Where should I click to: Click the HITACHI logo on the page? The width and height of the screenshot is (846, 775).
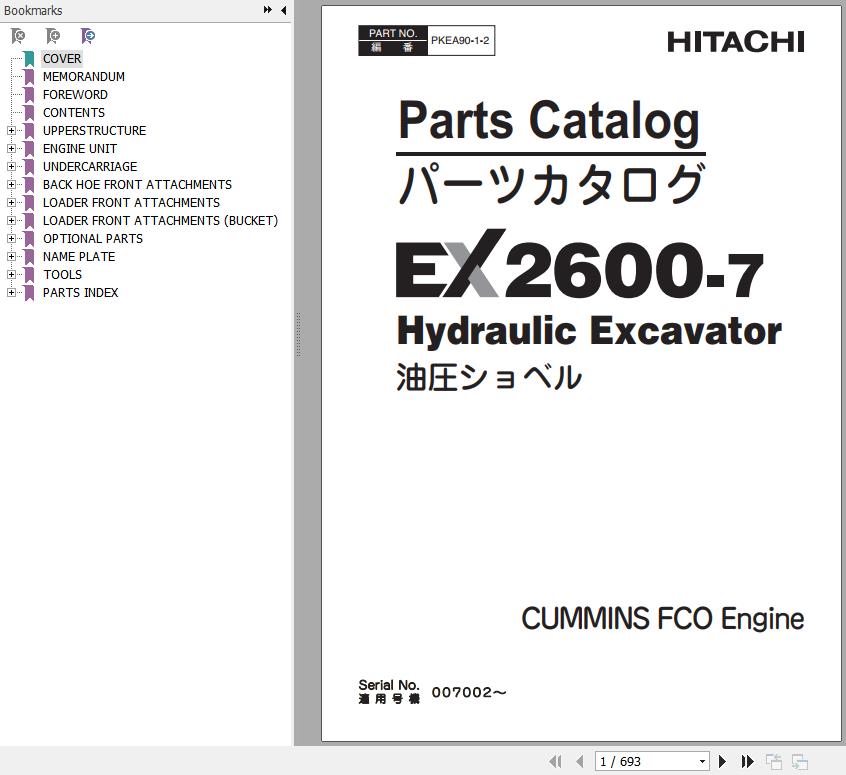click(736, 42)
